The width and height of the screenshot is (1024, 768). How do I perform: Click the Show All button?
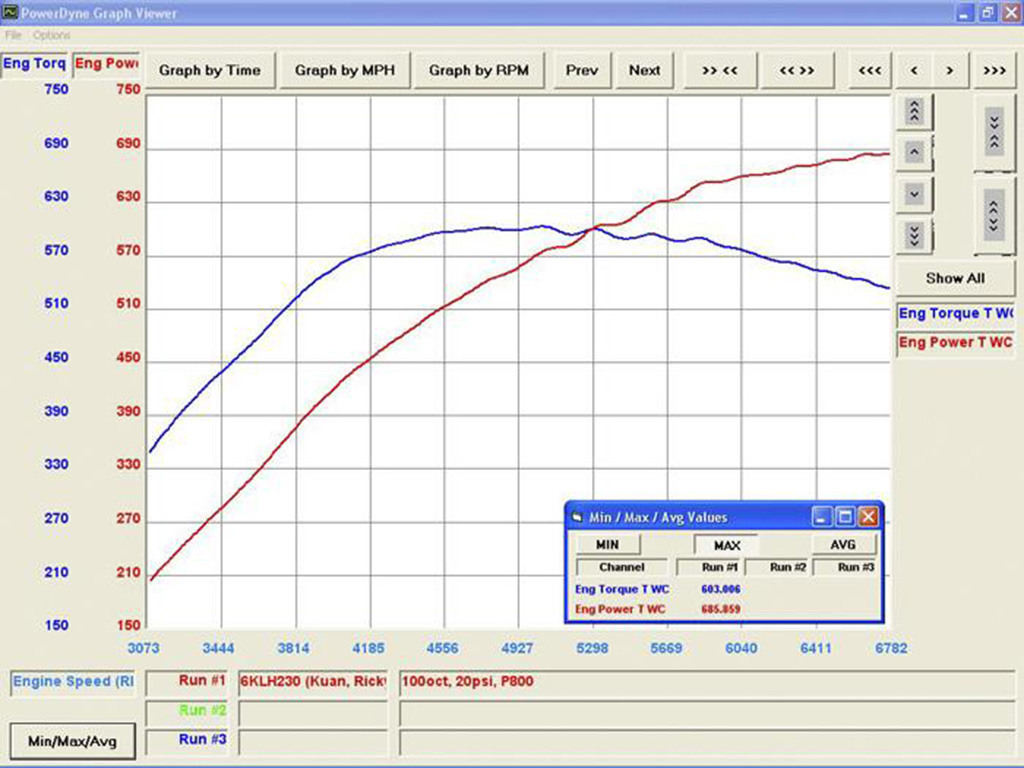click(x=954, y=278)
